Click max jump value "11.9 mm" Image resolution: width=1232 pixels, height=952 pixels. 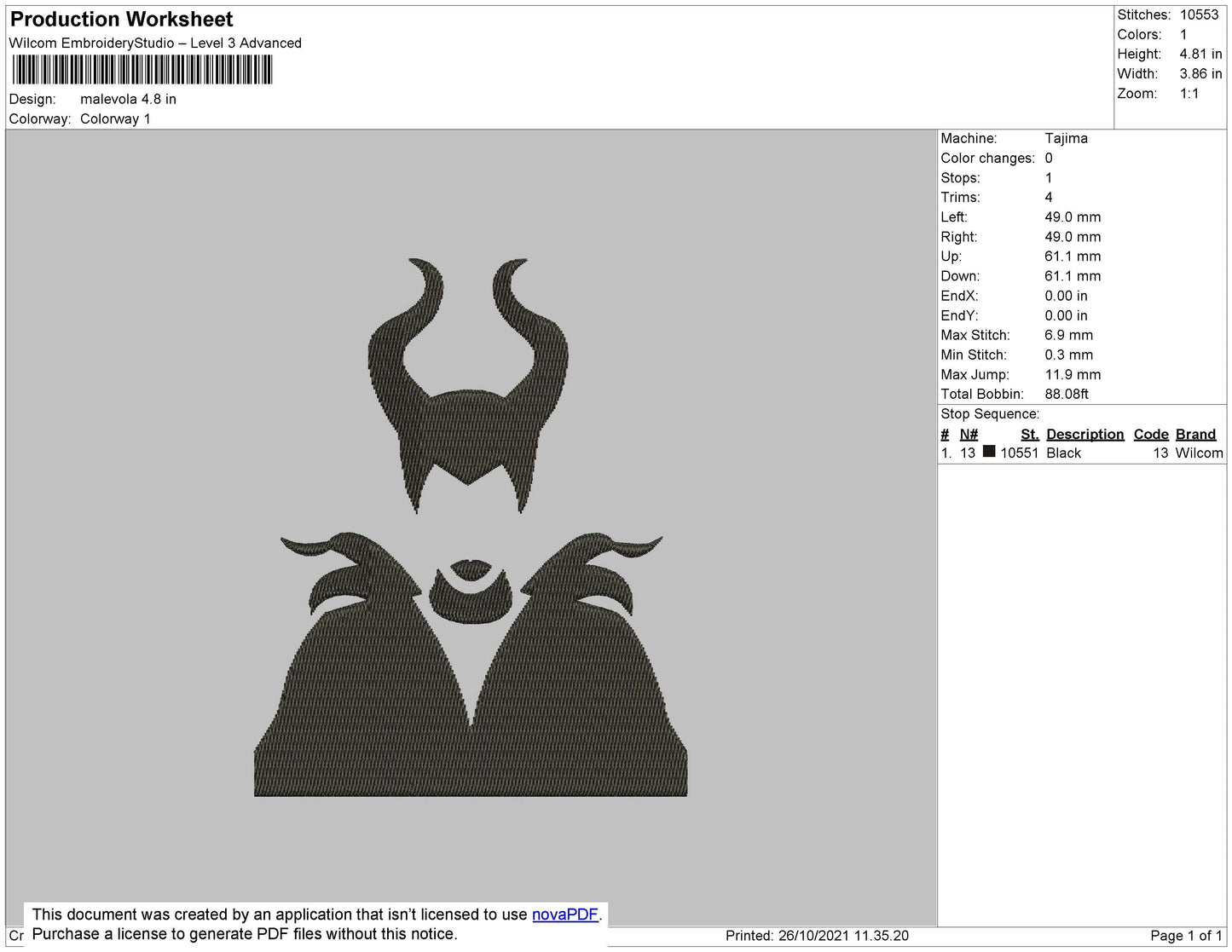coord(1073,374)
